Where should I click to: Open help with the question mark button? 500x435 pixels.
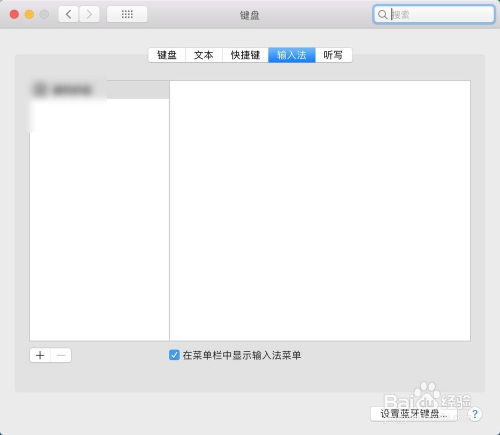pyautogui.click(x=475, y=414)
